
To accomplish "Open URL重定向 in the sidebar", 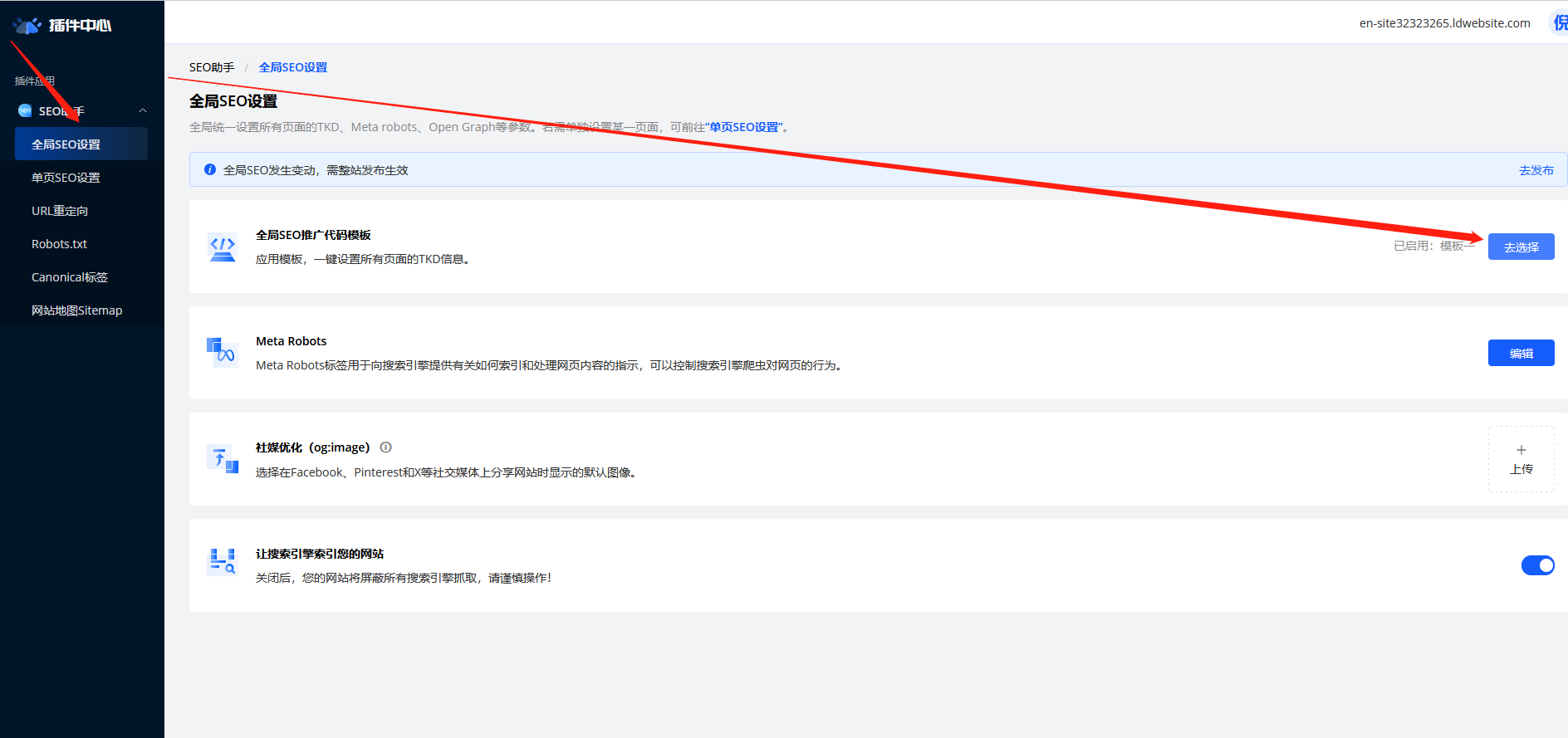I will point(60,211).
